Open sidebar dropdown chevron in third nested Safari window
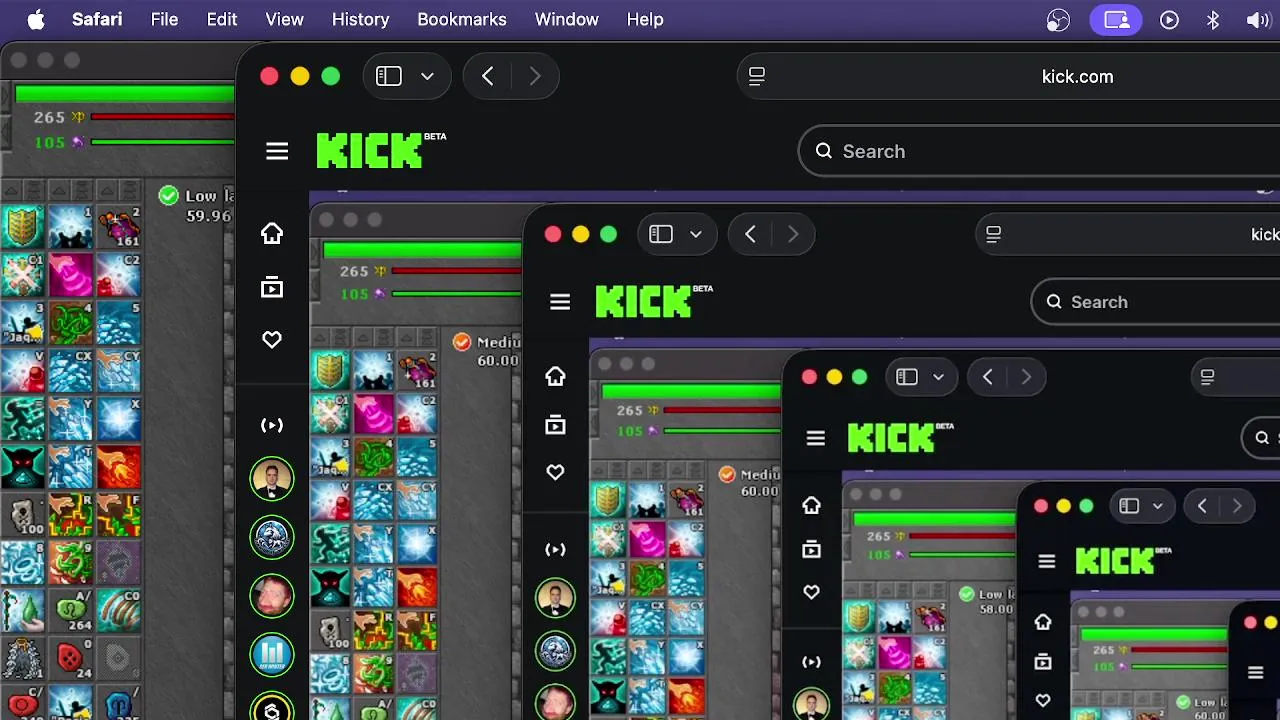The image size is (1280, 720). 938,377
